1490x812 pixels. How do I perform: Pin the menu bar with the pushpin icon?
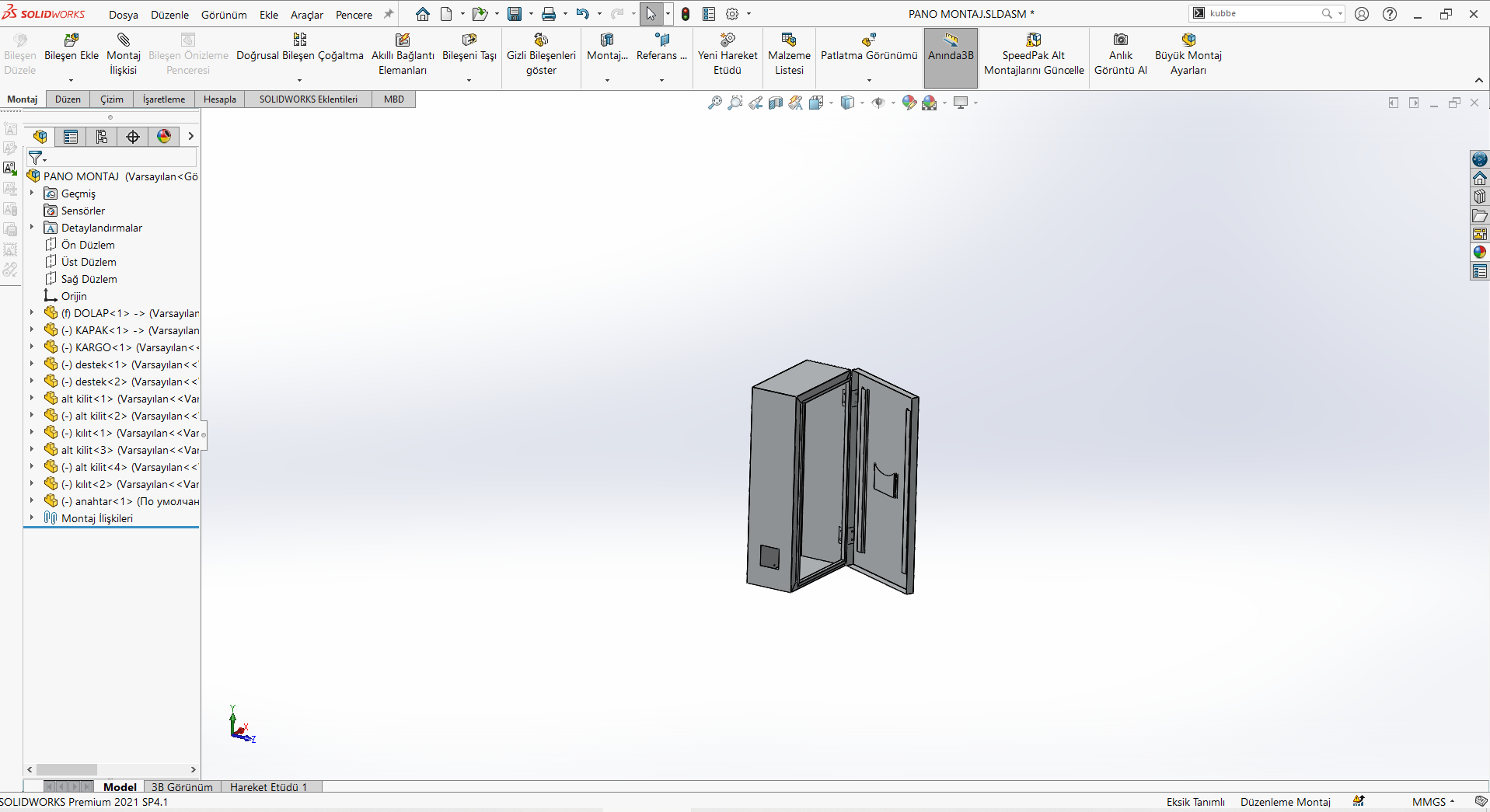coord(389,14)
